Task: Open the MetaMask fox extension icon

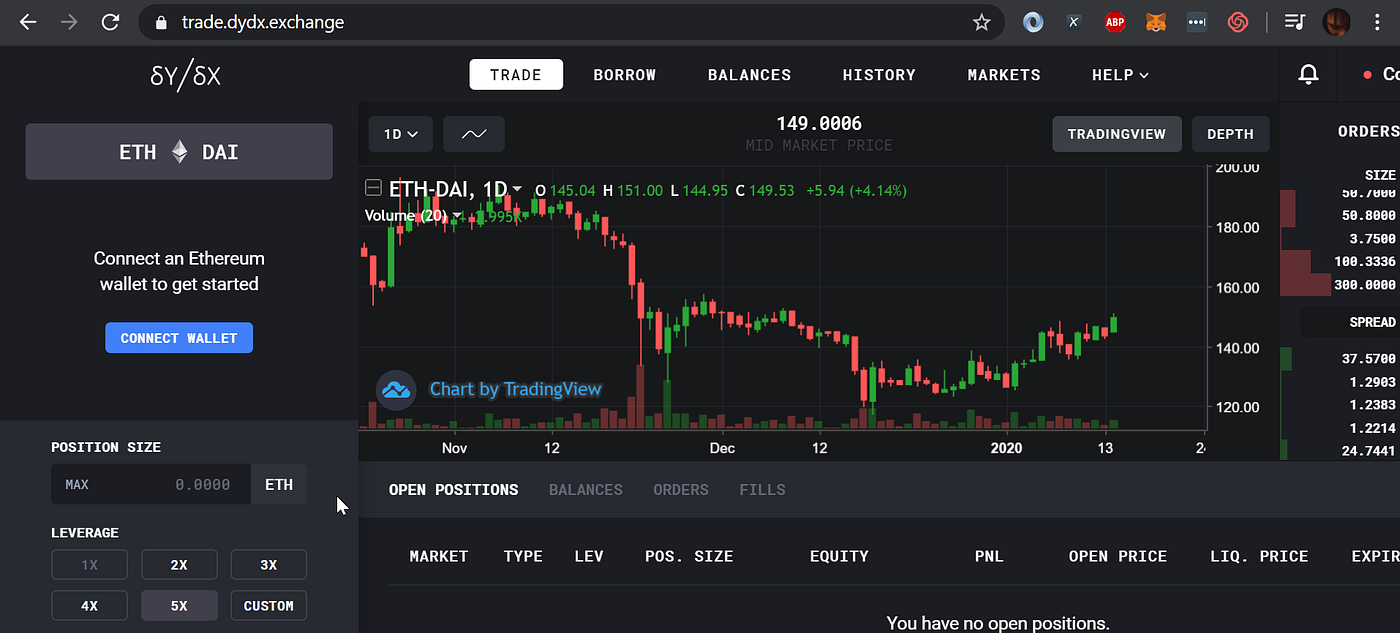Action: [1155, 22]
